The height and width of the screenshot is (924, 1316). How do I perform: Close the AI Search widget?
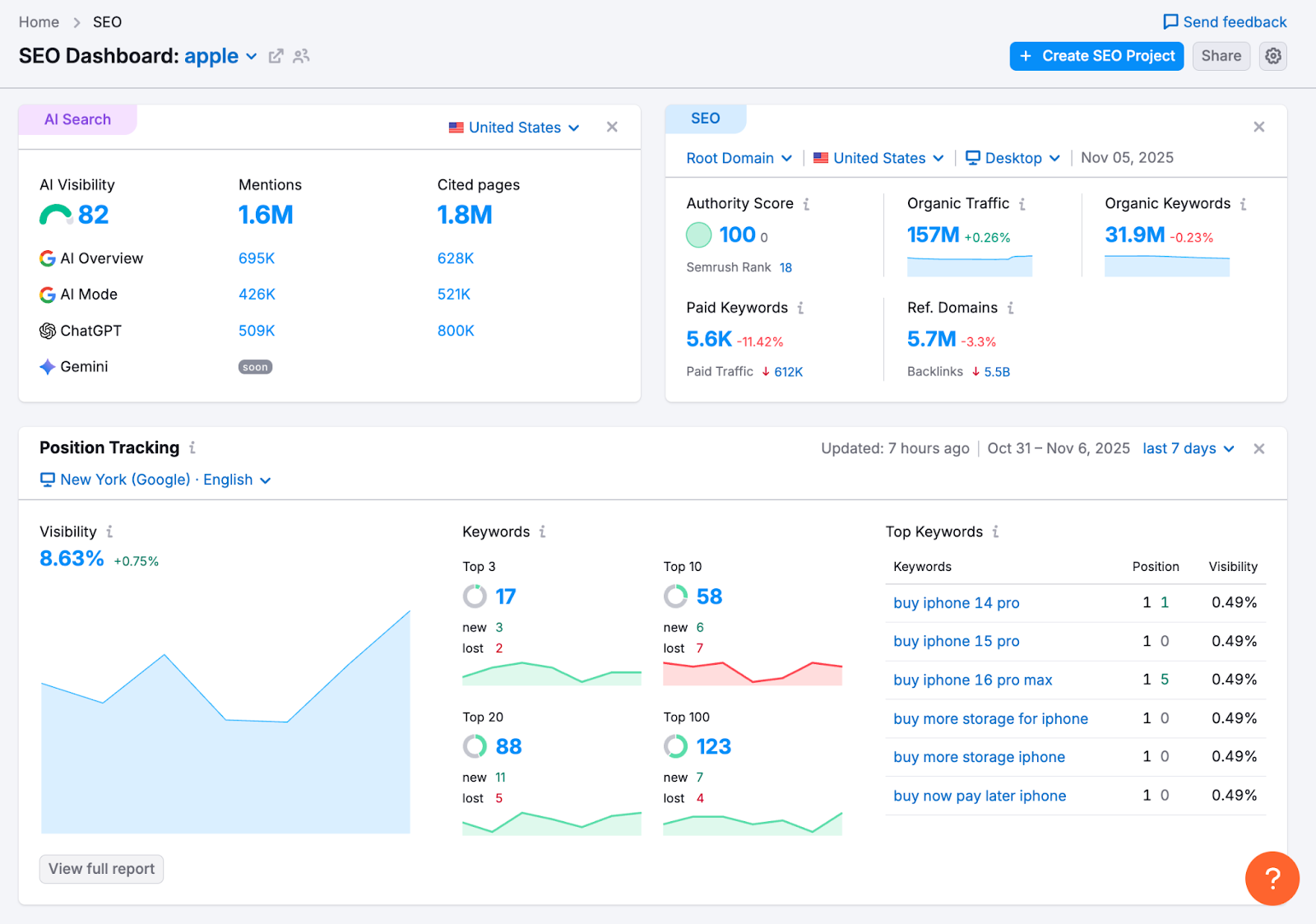(612, 127)
